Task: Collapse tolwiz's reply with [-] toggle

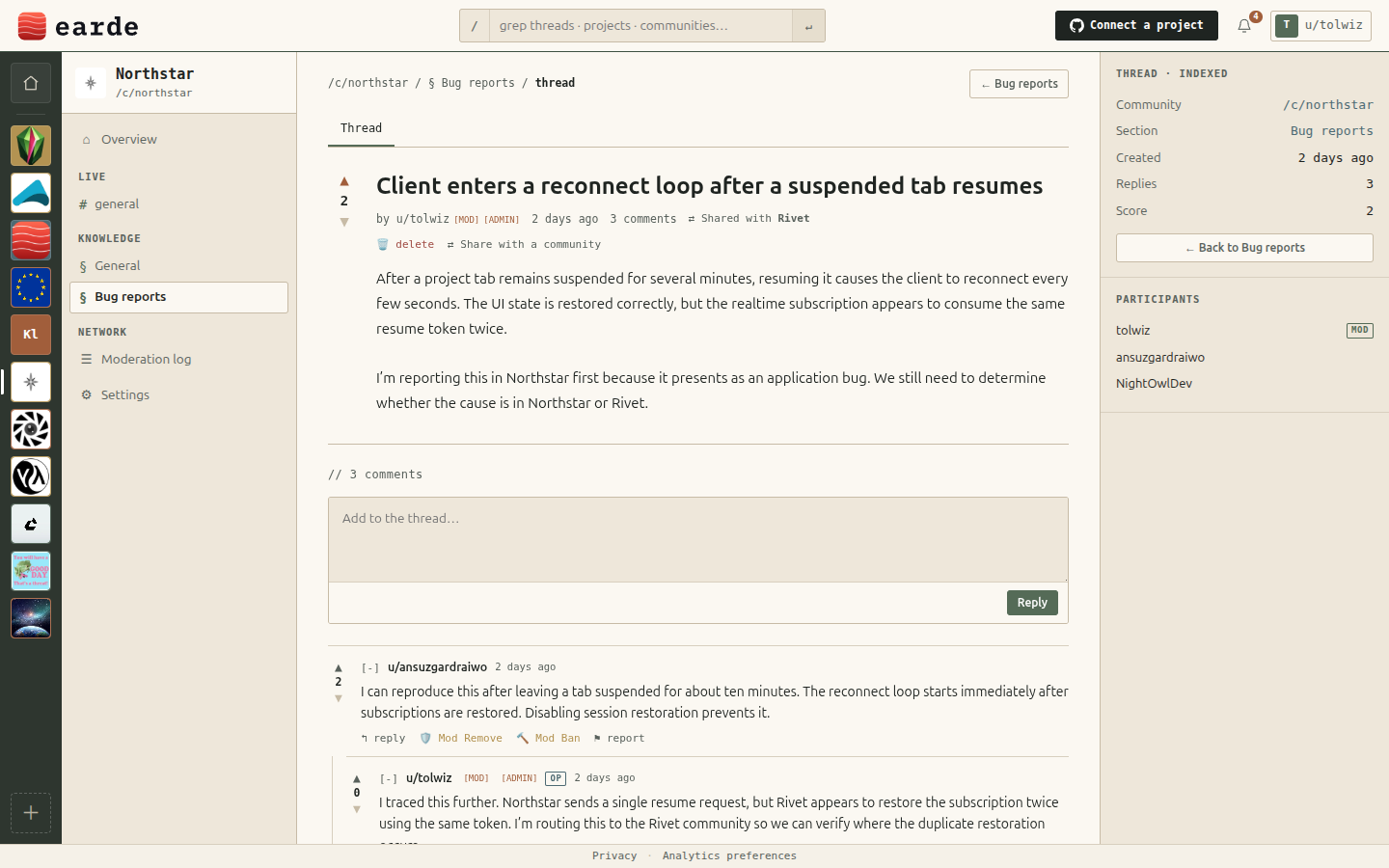Action: 389,778
